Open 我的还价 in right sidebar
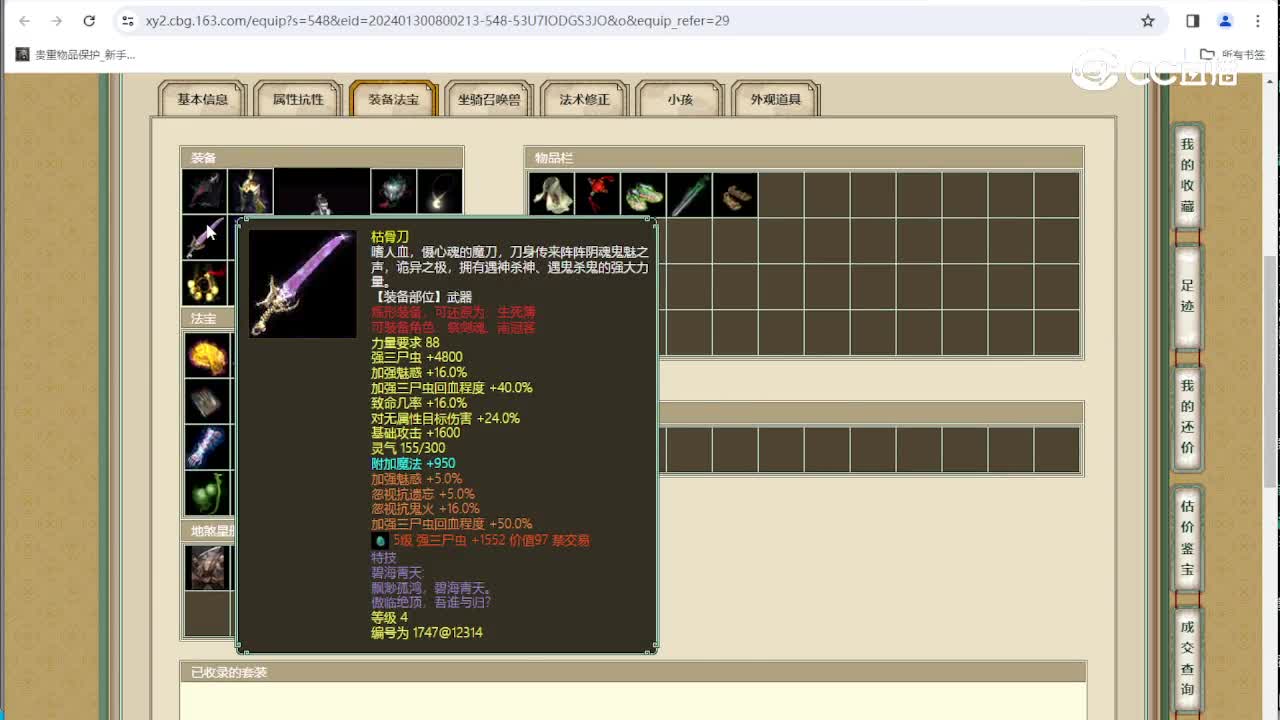The image size is (1280, 720). point(1187,417)
